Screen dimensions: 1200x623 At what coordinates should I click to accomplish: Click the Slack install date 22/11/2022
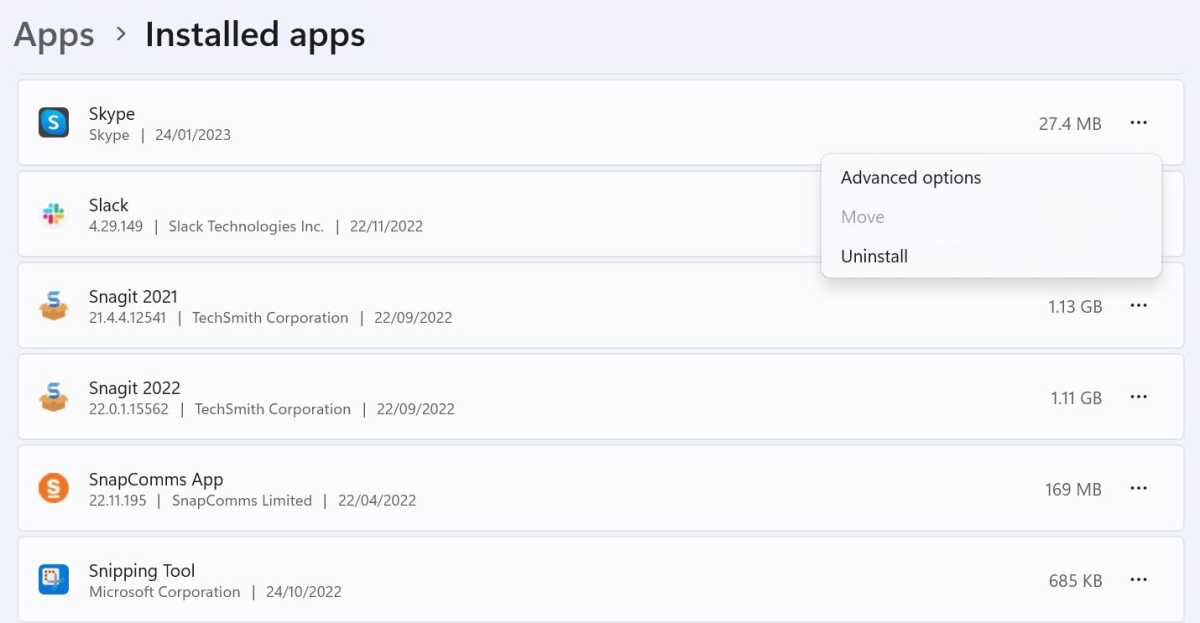(386, 226)
